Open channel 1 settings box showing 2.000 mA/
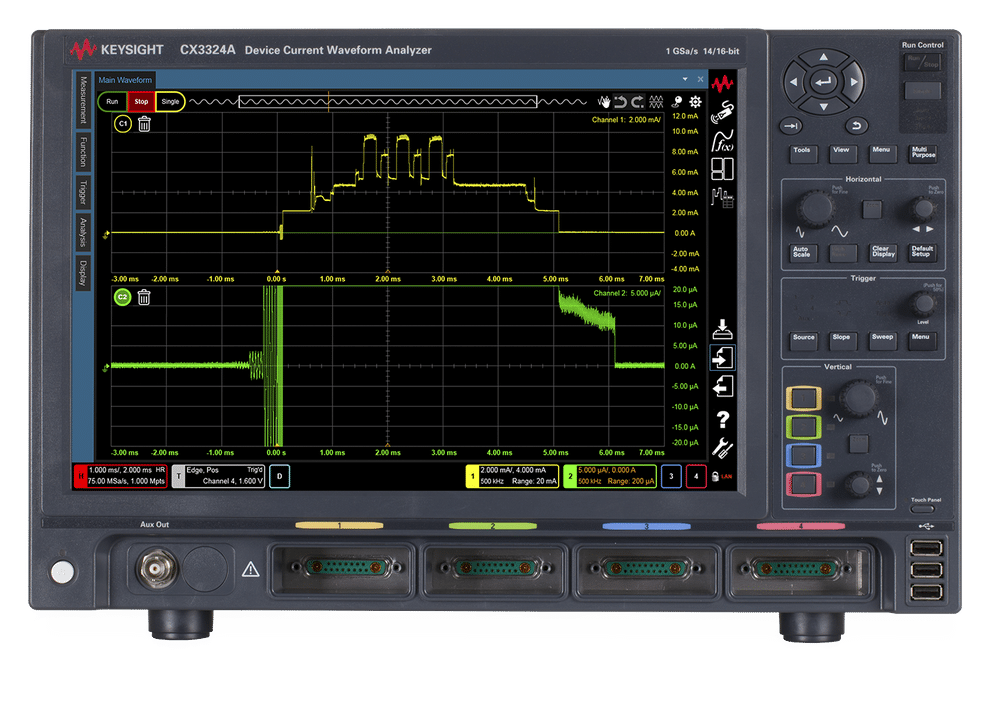This screenshot has width=1000, height=703. (x=512, y=476)
